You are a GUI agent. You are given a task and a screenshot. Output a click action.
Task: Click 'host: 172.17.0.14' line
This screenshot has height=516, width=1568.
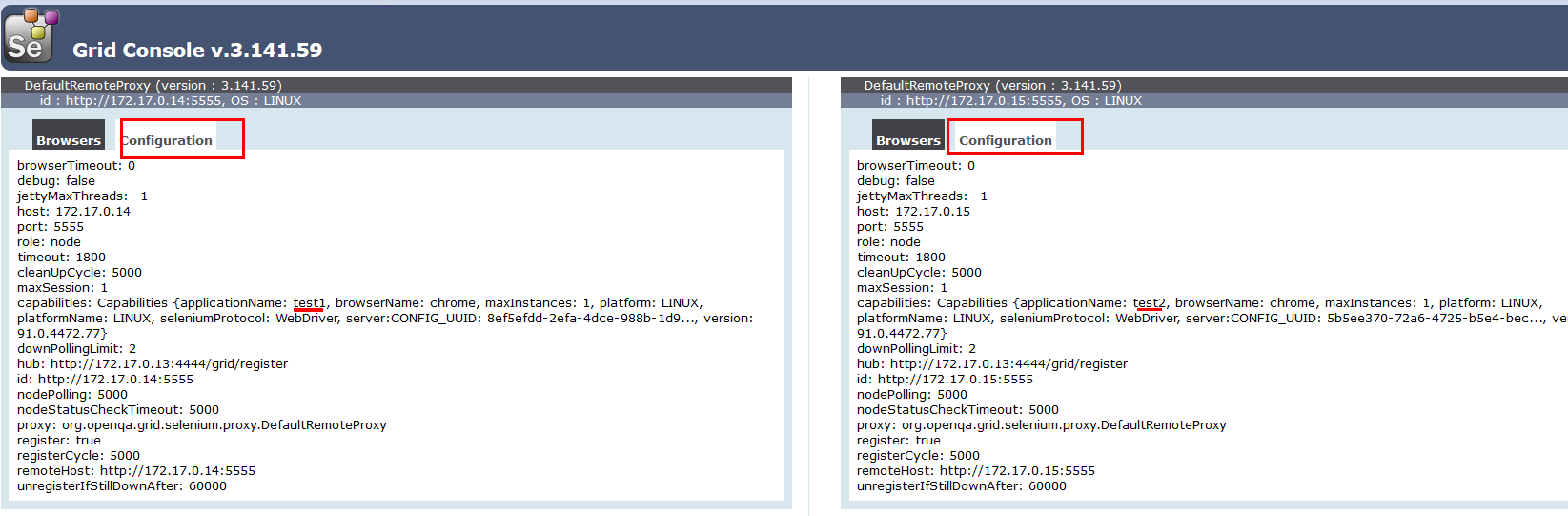point(73,212)
